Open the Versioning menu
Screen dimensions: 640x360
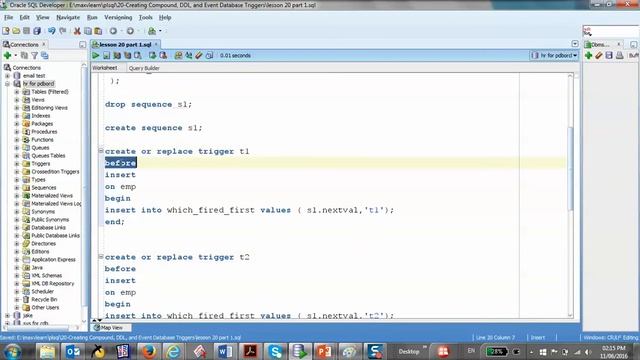[x=118, y=18]
